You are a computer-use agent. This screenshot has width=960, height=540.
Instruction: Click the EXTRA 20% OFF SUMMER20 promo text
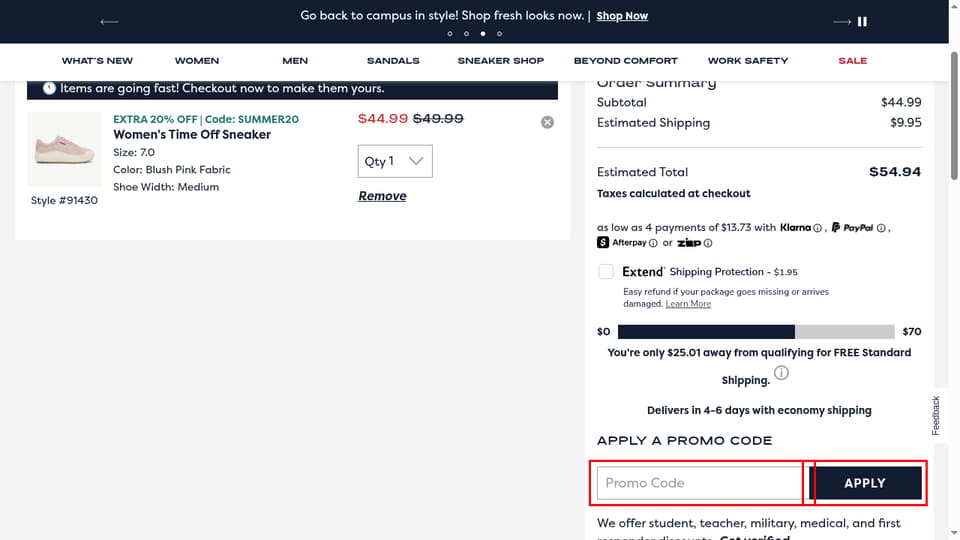[206, 119]
